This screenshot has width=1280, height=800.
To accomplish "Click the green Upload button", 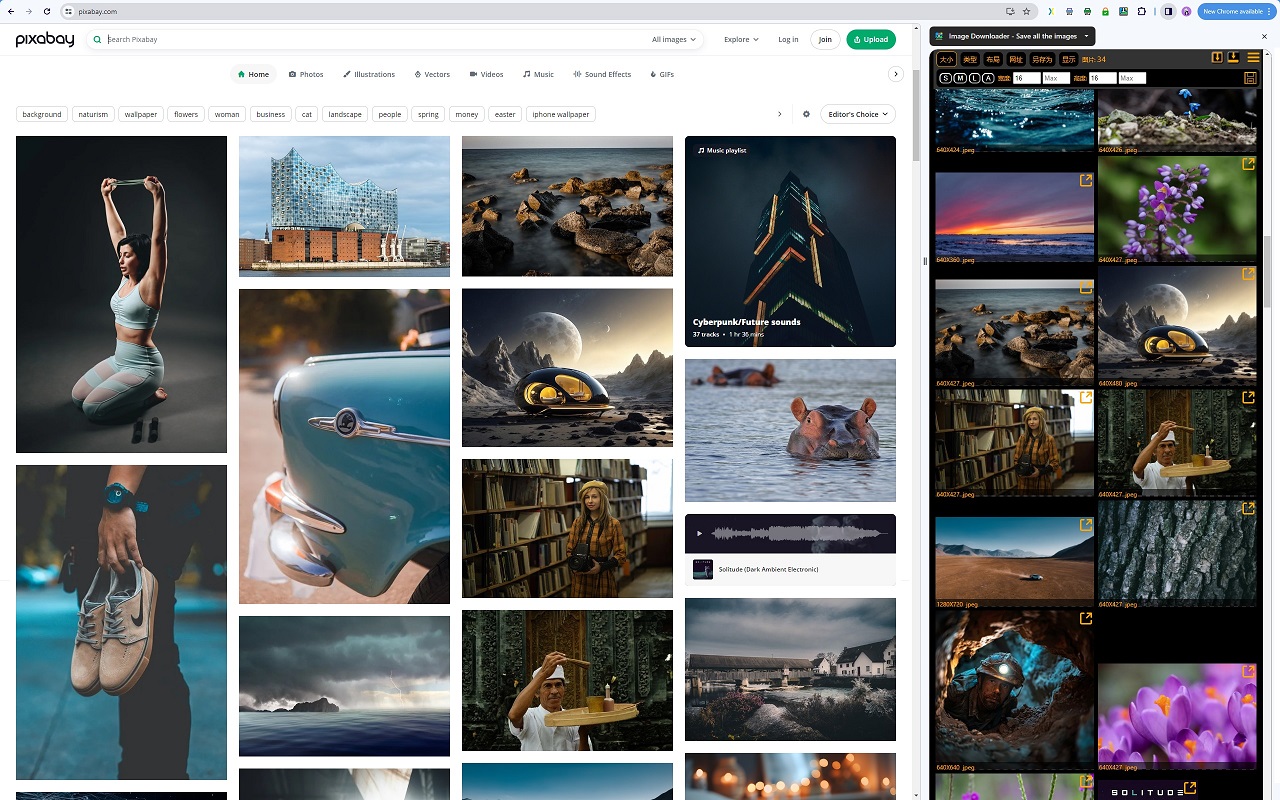I will point(871,40).
